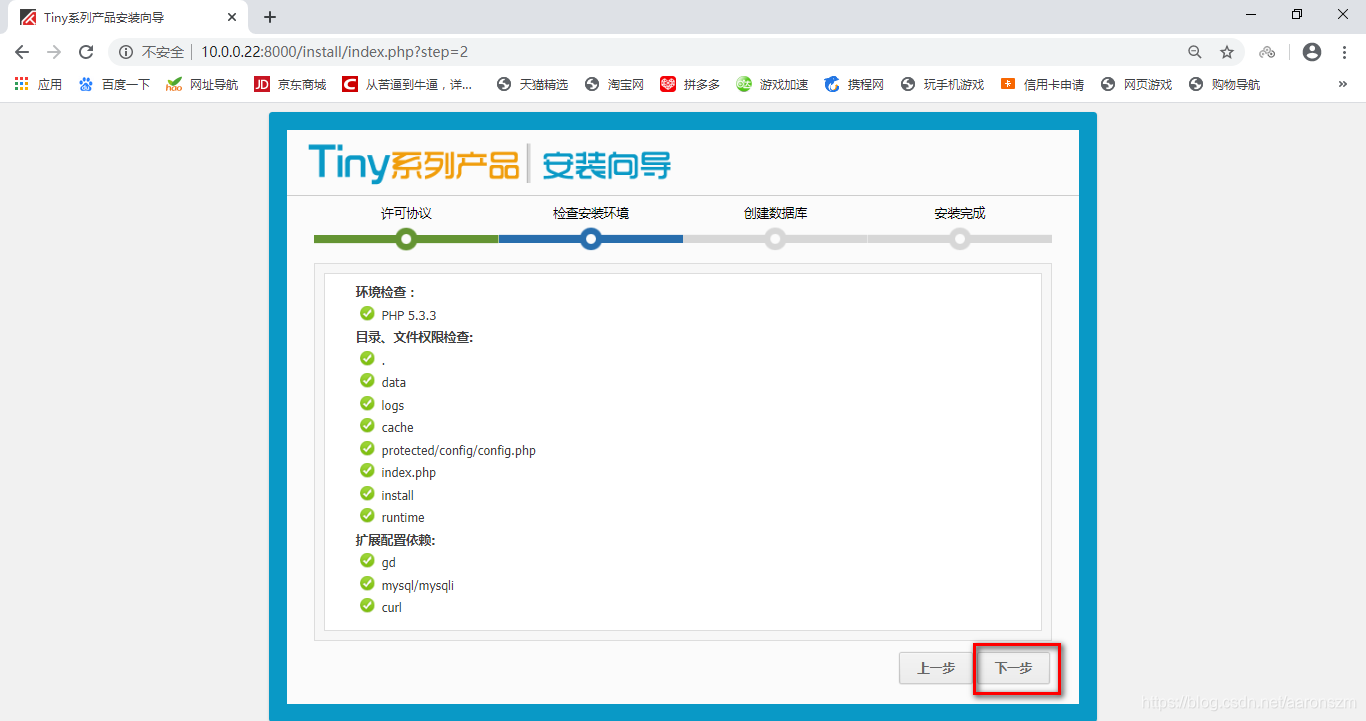This screenshot has width=1366, height=721.
Task: Expand the hidden bookmarks chevron
Action: pyautogui.click(x=1342, y=85)
